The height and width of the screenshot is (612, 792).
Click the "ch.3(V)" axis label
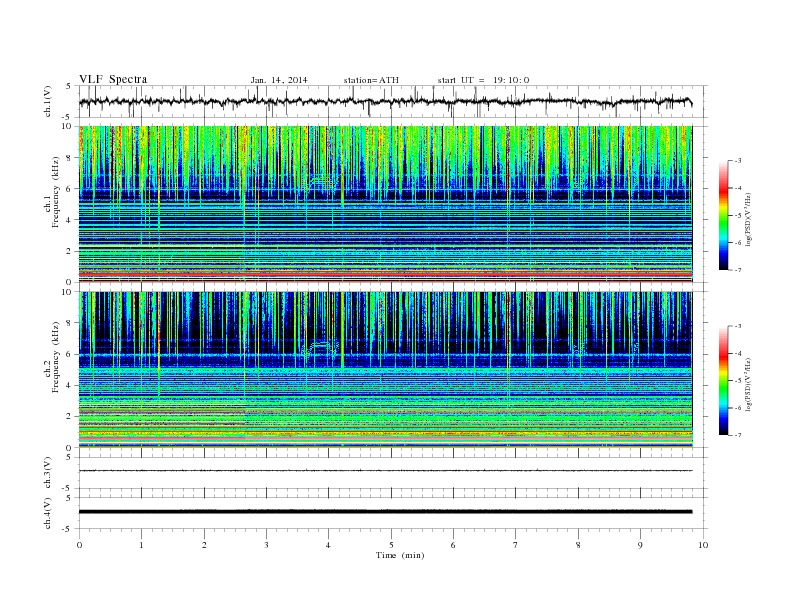point(48,473)
